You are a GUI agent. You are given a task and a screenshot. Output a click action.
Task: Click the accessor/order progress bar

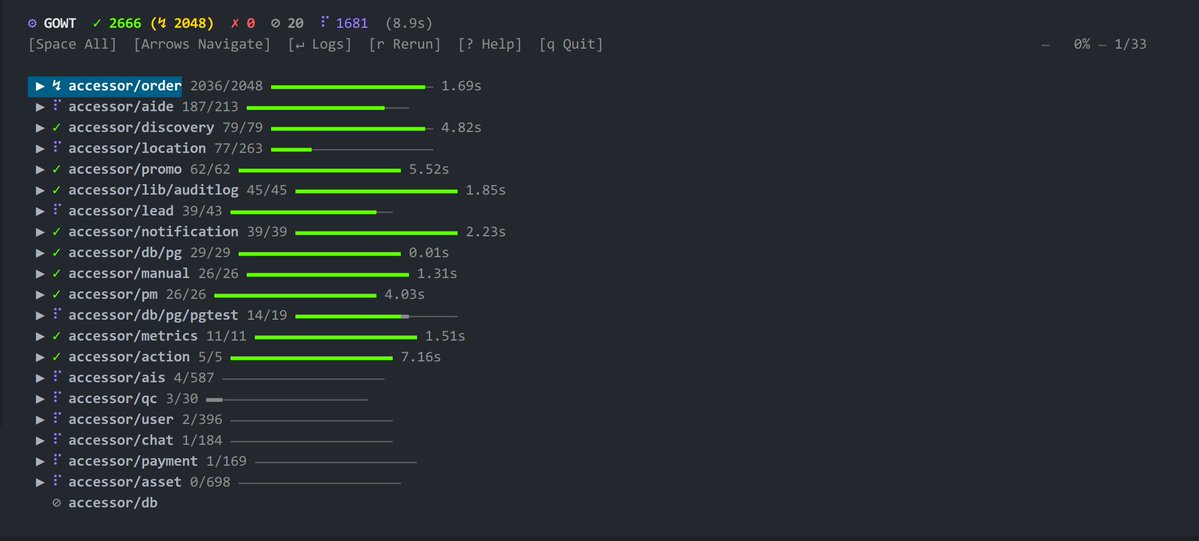(352, 86)
